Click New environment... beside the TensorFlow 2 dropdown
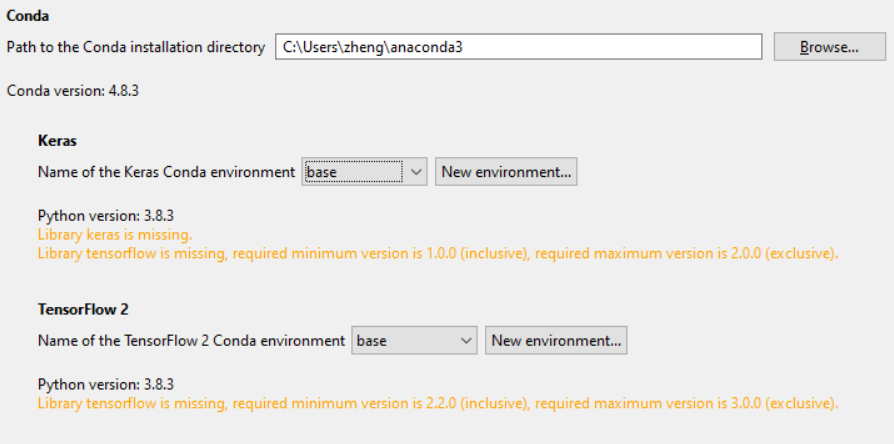Screen dimensions: 894x444 [x=556, y=341]
